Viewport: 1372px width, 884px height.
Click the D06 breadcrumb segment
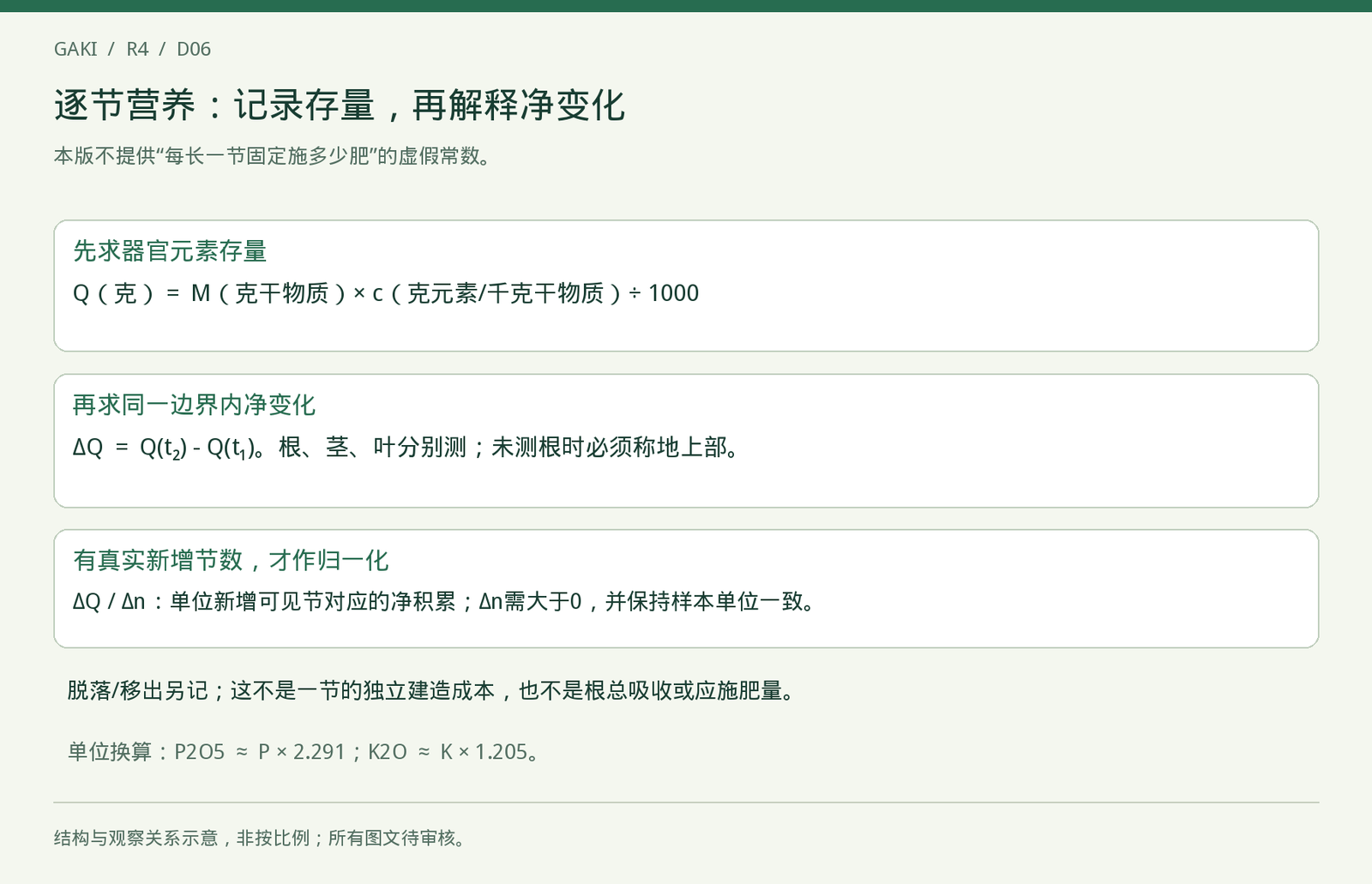194,49
